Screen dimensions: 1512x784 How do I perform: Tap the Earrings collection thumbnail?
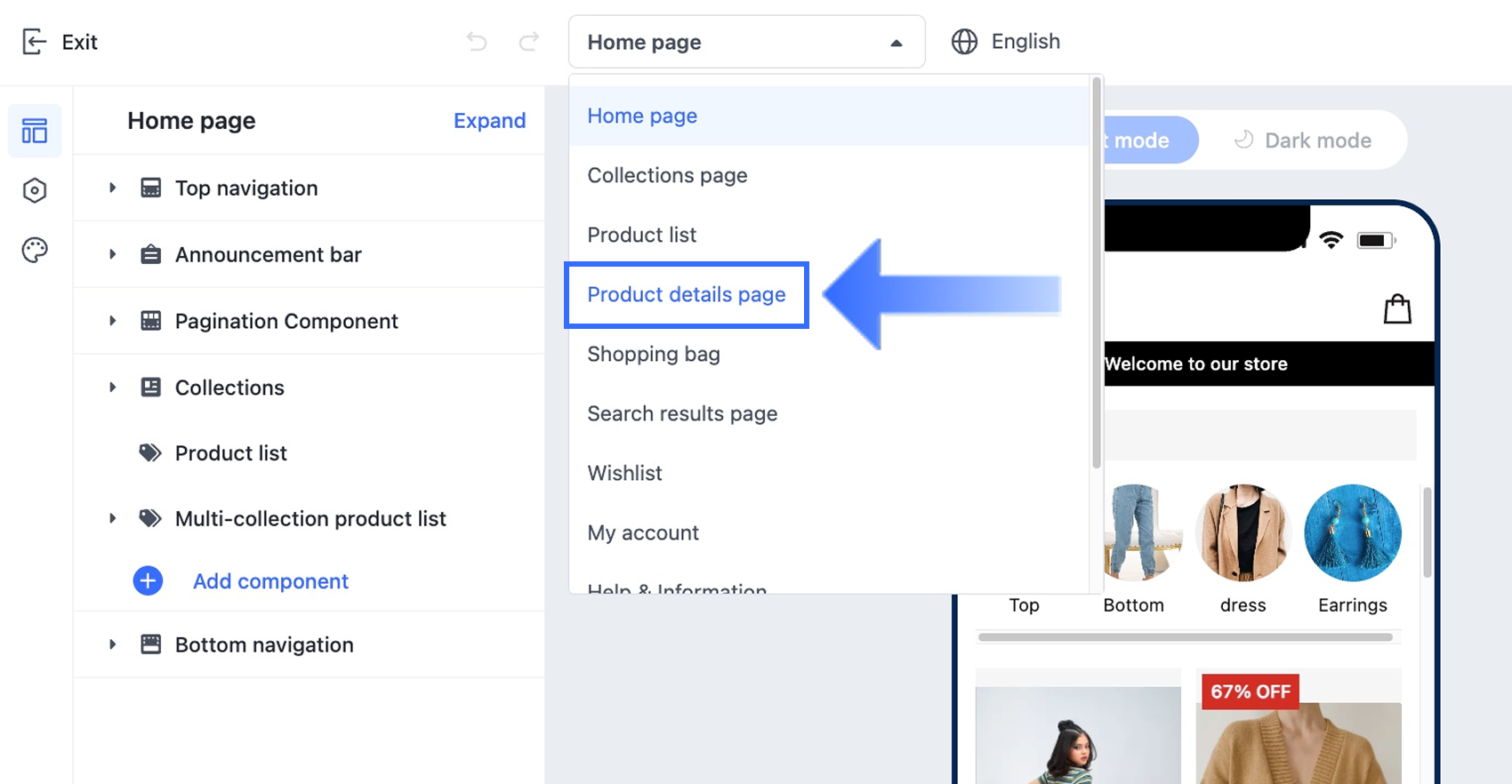(x=1353, y=532)
